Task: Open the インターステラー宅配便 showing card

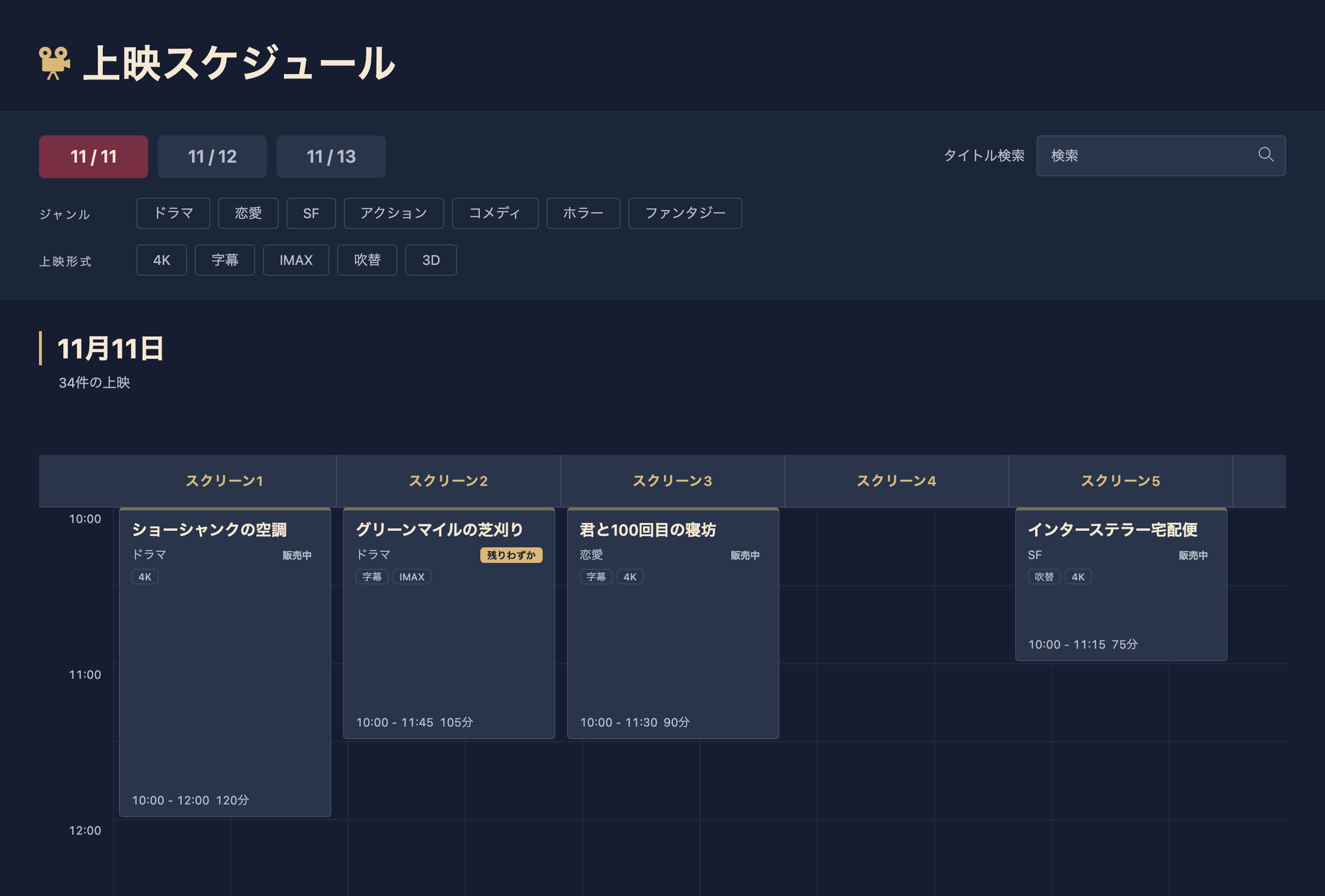Action: [x=1121, y=584]
